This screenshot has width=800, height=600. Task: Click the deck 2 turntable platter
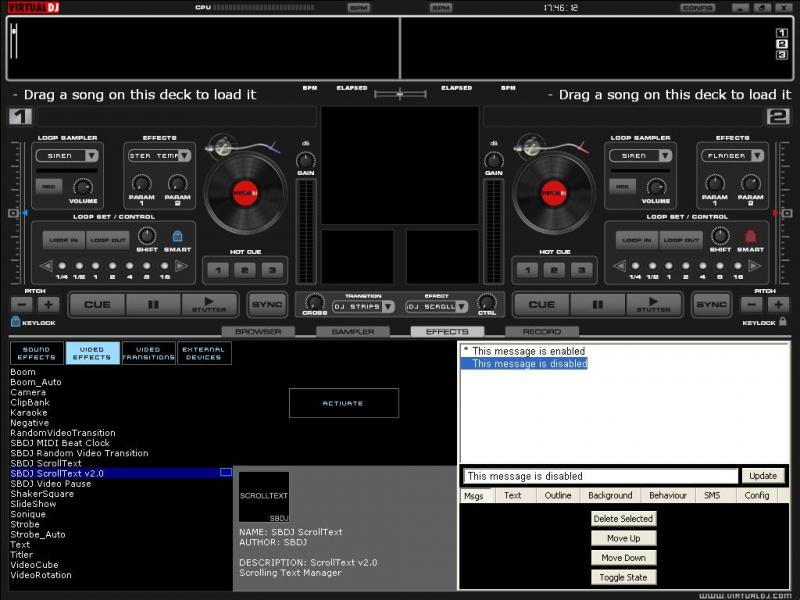(554, 193)
